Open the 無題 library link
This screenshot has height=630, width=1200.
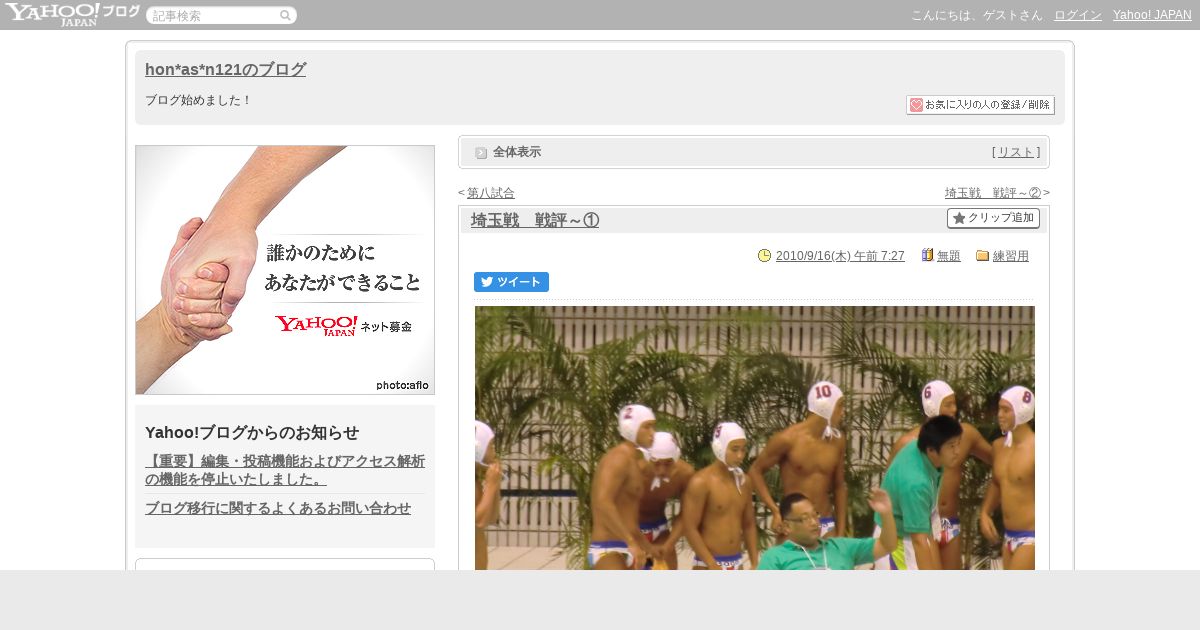point(949,256)
